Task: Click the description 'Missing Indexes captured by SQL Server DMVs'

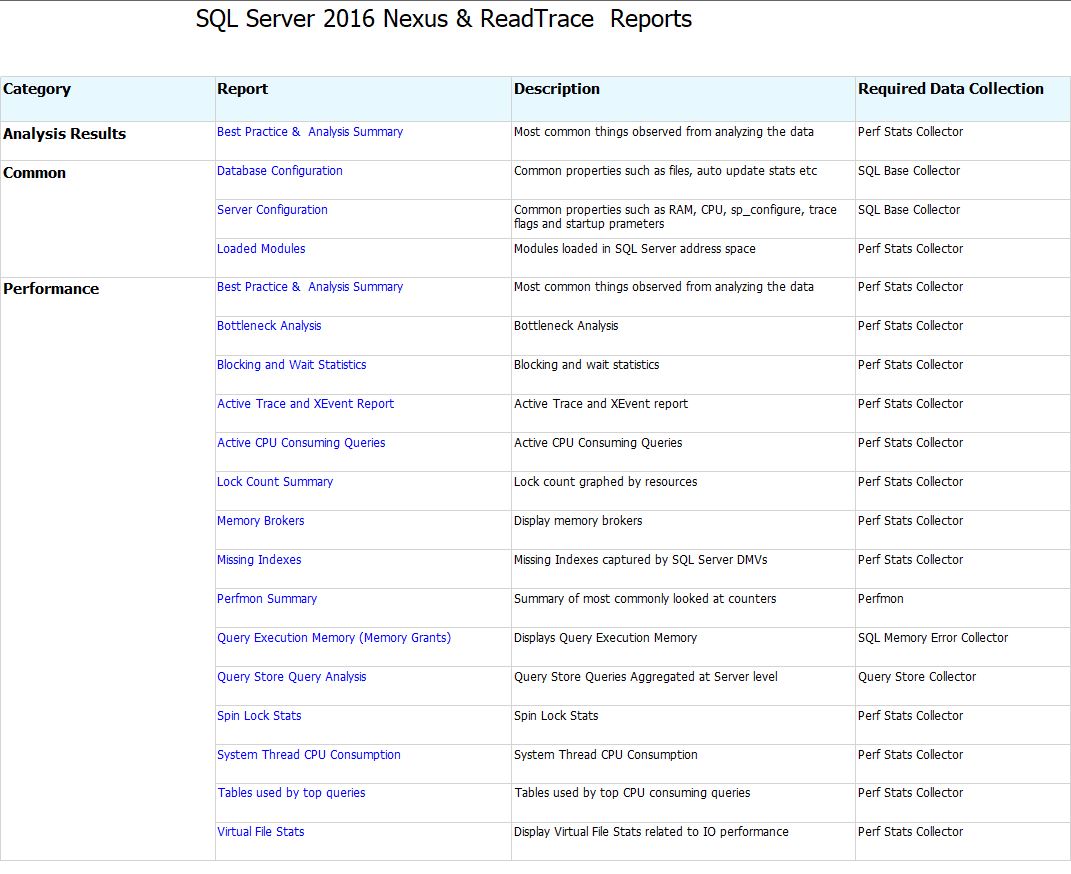Action: coord(641,559)
